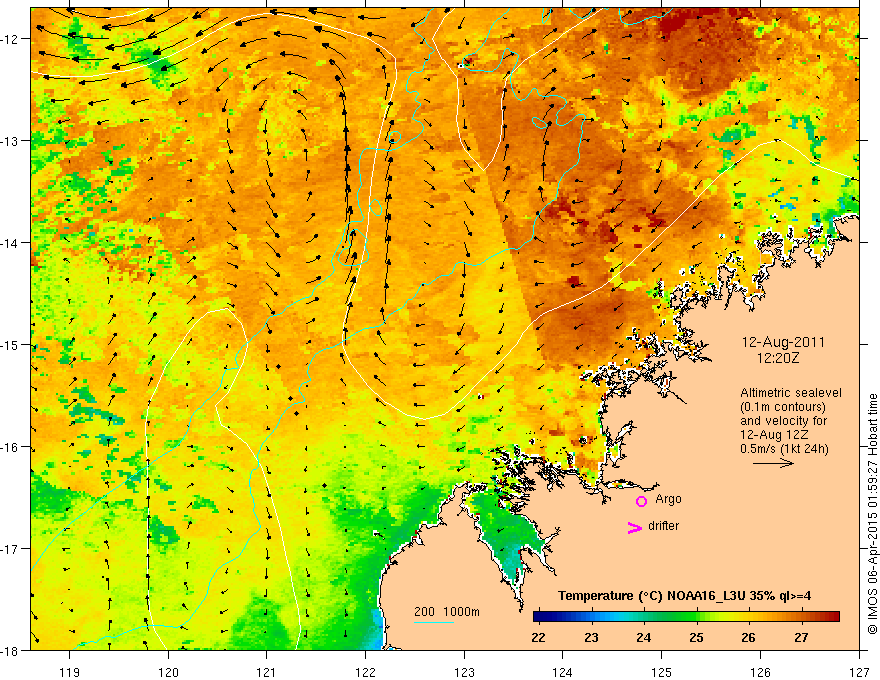Click the temperature color bar scale

point(686,617)
